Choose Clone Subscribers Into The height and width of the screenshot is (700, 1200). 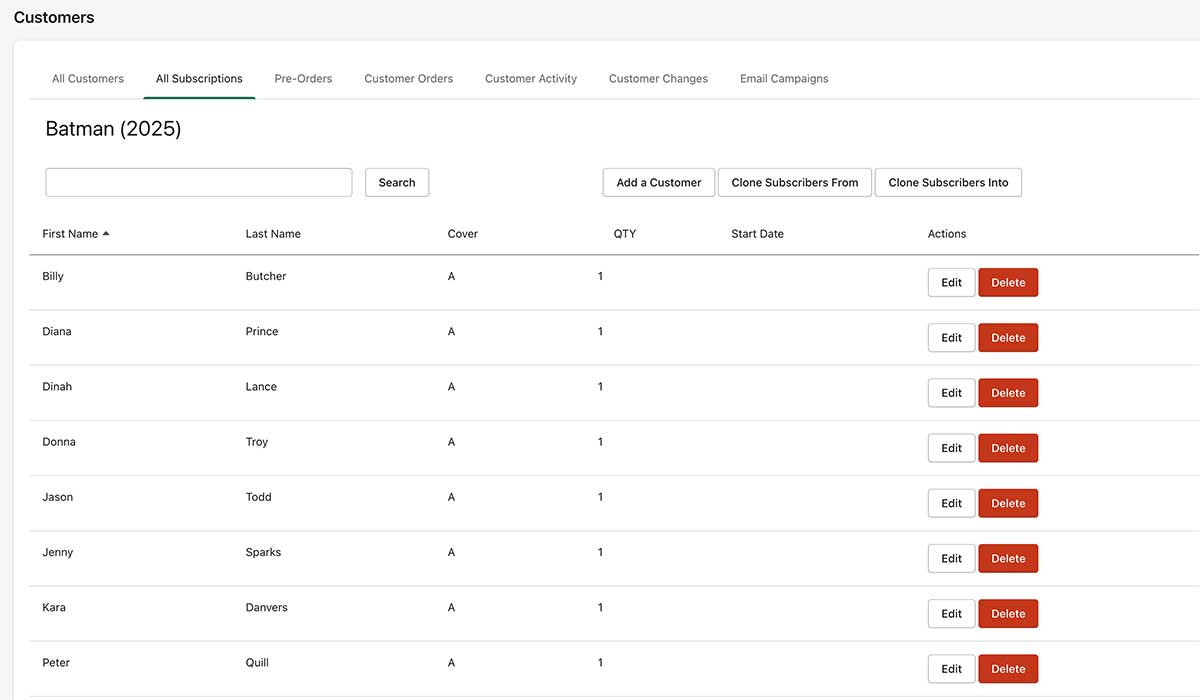pos(948,183)
